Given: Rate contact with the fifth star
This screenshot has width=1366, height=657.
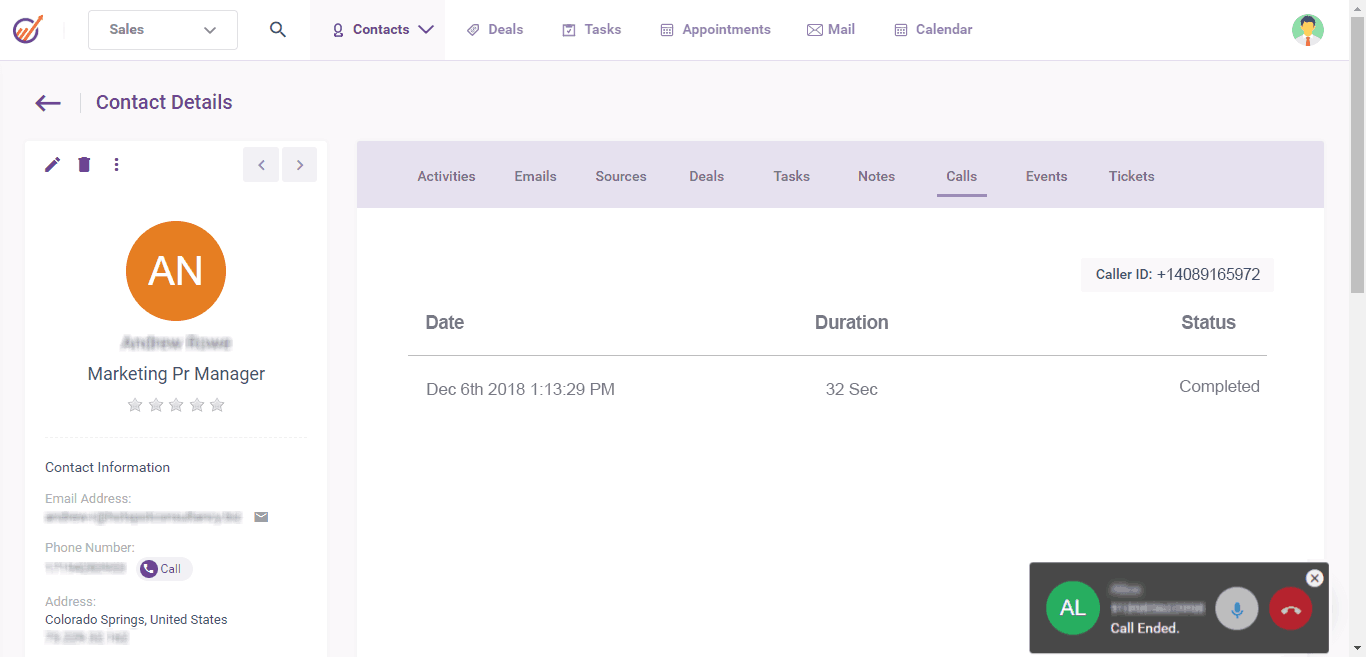Looking at the screenshot, I should click(x=217, y=405).
